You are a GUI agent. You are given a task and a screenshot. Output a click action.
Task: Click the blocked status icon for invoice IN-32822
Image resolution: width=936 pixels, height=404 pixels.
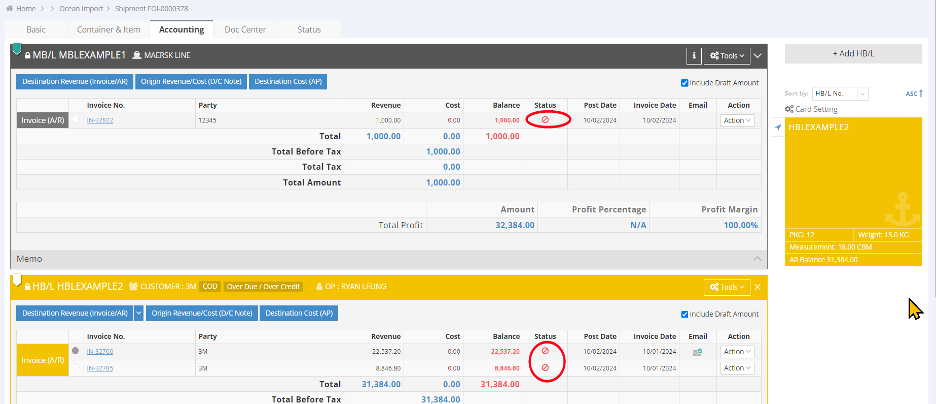(x=545, y=120)
